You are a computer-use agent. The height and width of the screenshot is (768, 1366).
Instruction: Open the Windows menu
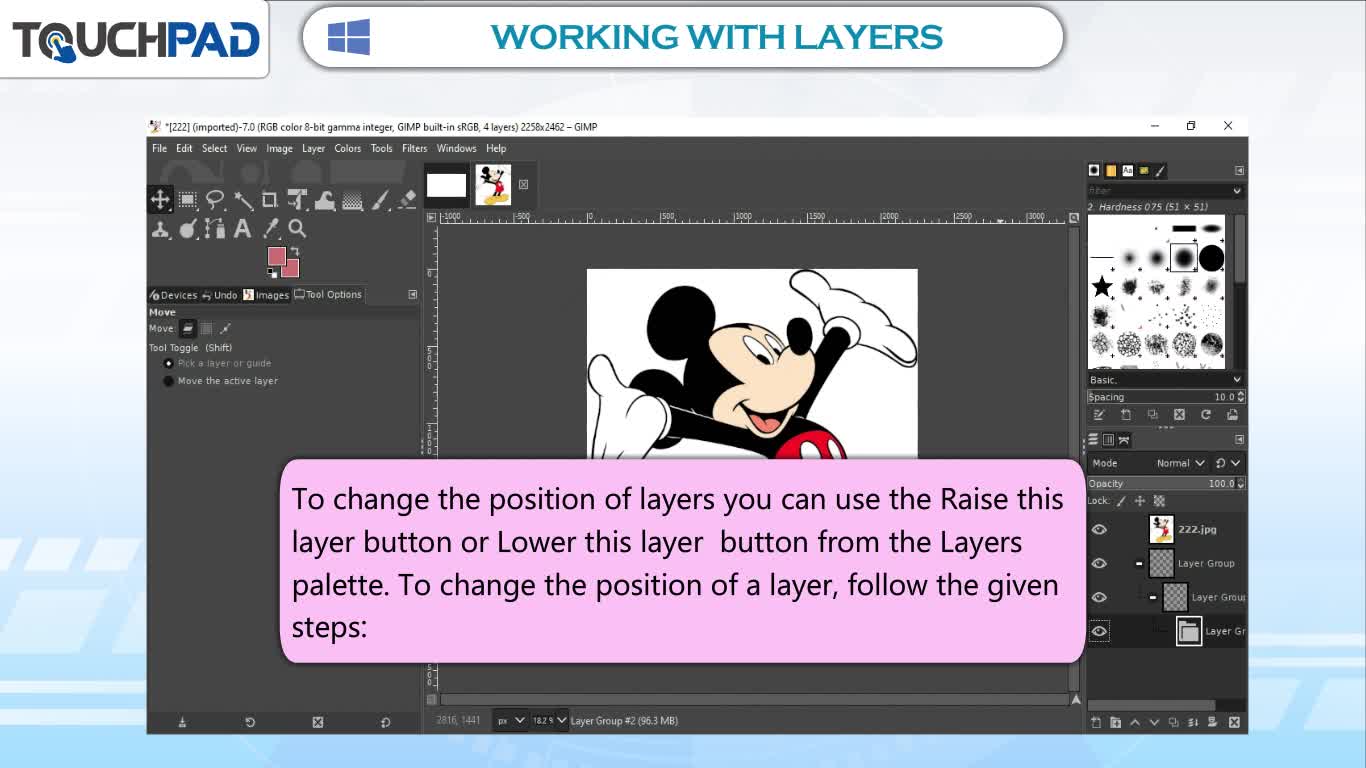[x=457, y=148]
